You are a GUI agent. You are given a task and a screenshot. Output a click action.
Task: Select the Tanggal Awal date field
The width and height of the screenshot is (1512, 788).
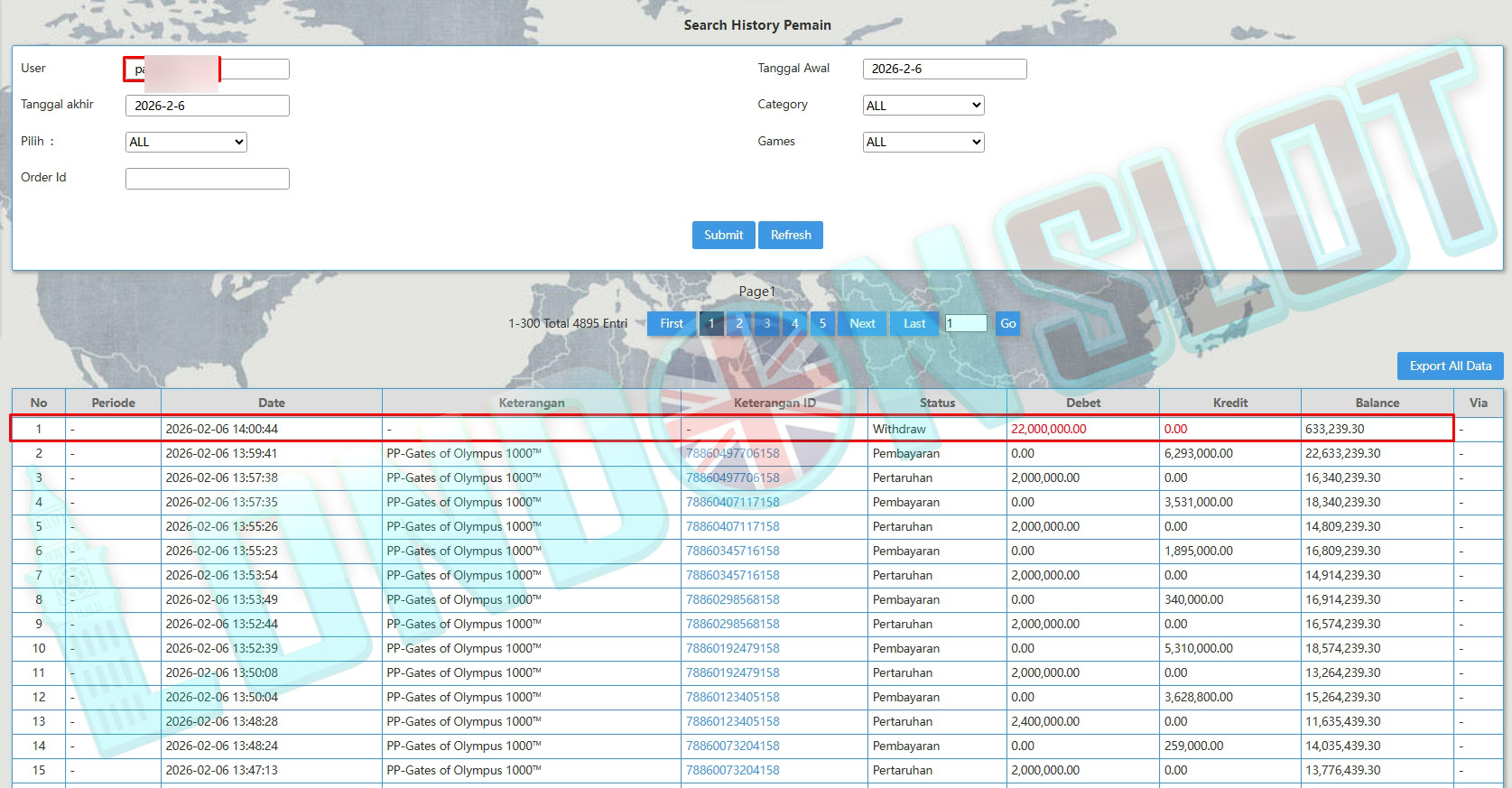[x=944, y=69]
